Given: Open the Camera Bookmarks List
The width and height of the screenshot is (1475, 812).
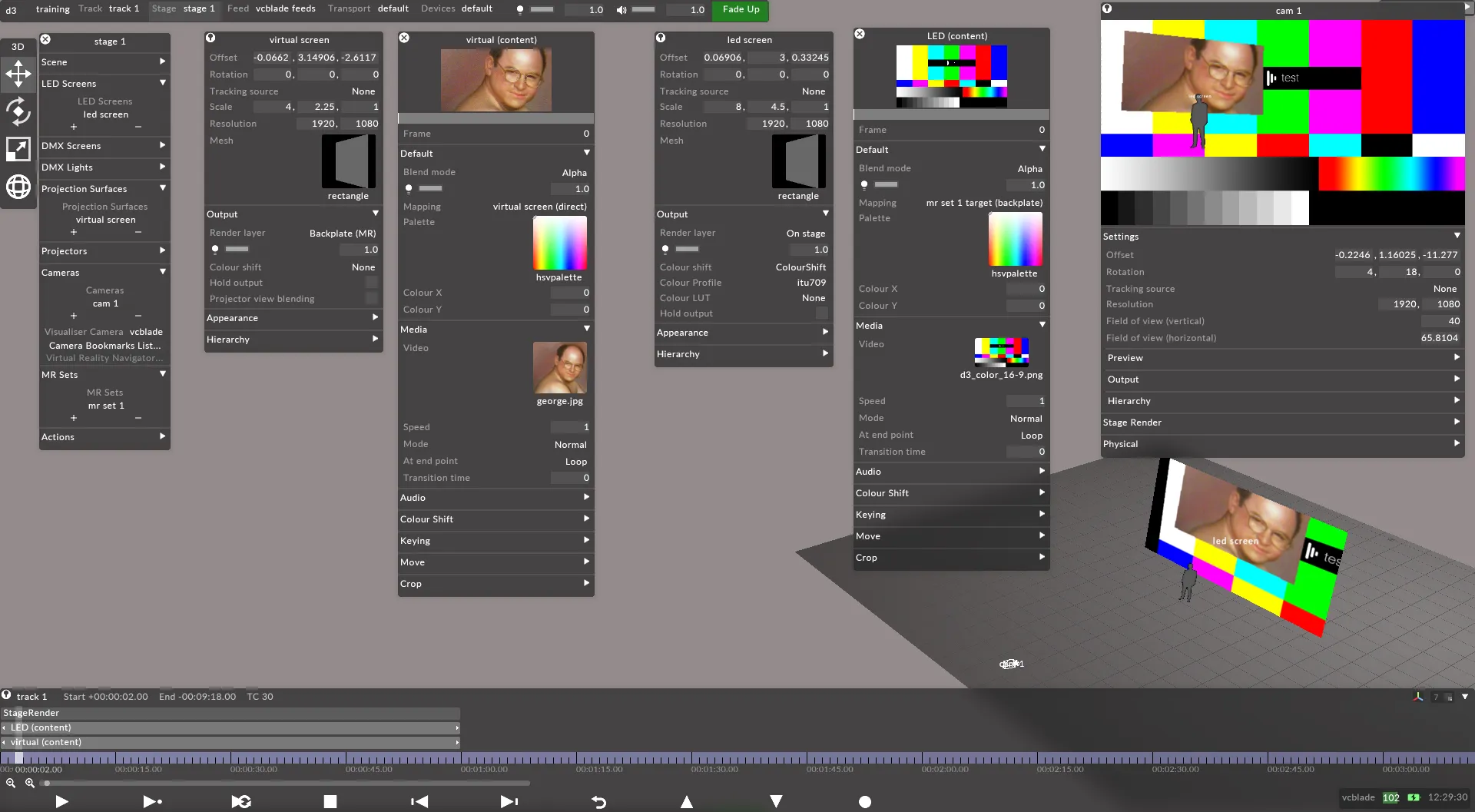Looking at the screenshot, I should pyautogui.click(x=105, y=346).
